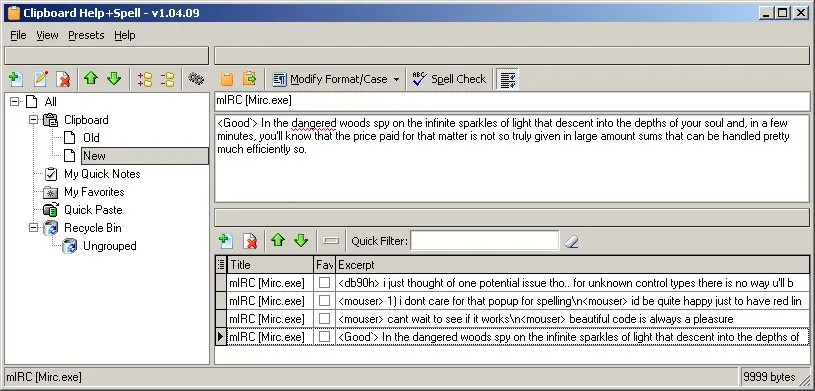This screenshot has height=391, width=815.
Task: Select the Recycle Bin group
Action: click(x=93, y=228)
